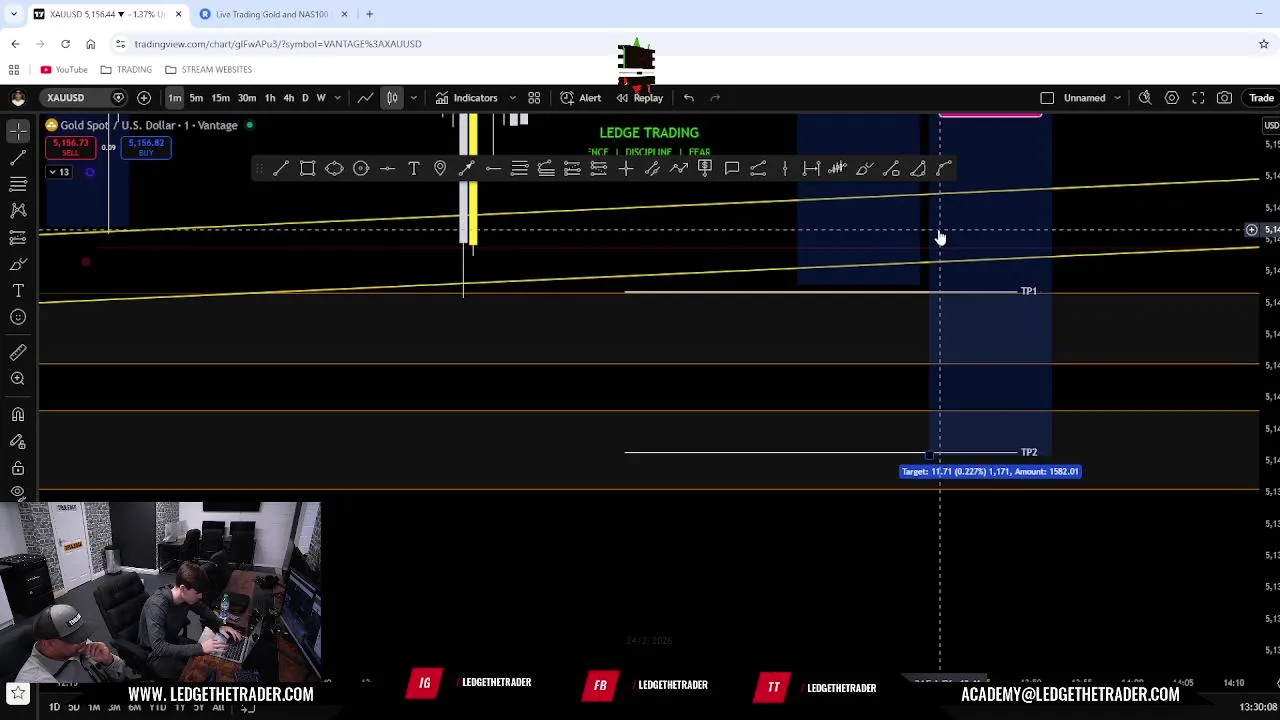Open chart settings hexagon icon
The image size is (1280, 720).
(1171, 98)
